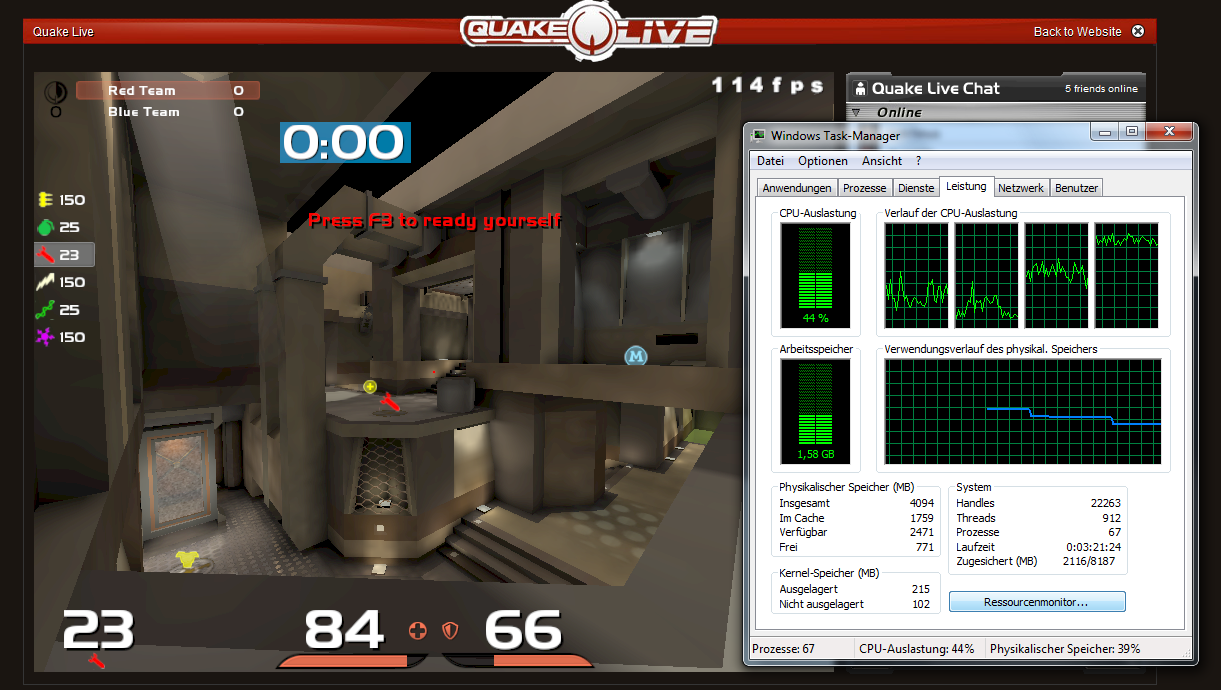Click the yellow armor pickup on the floor

point(186,559)
